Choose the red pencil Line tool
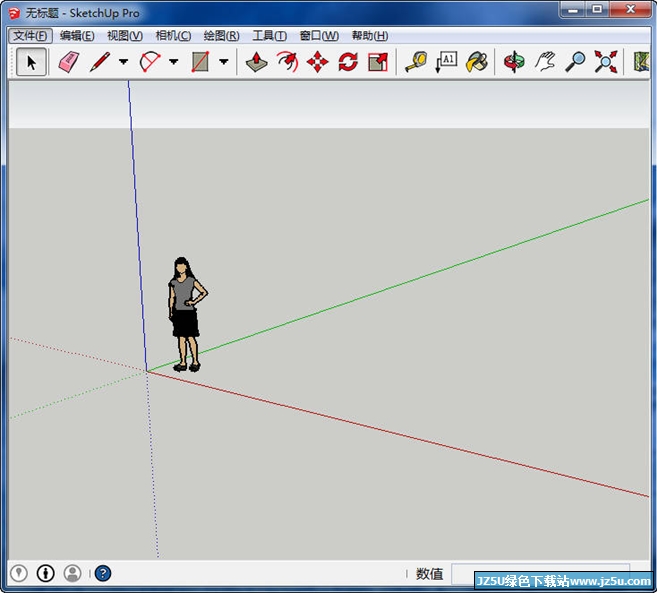657x593 pixels. (x=100, y=62)
